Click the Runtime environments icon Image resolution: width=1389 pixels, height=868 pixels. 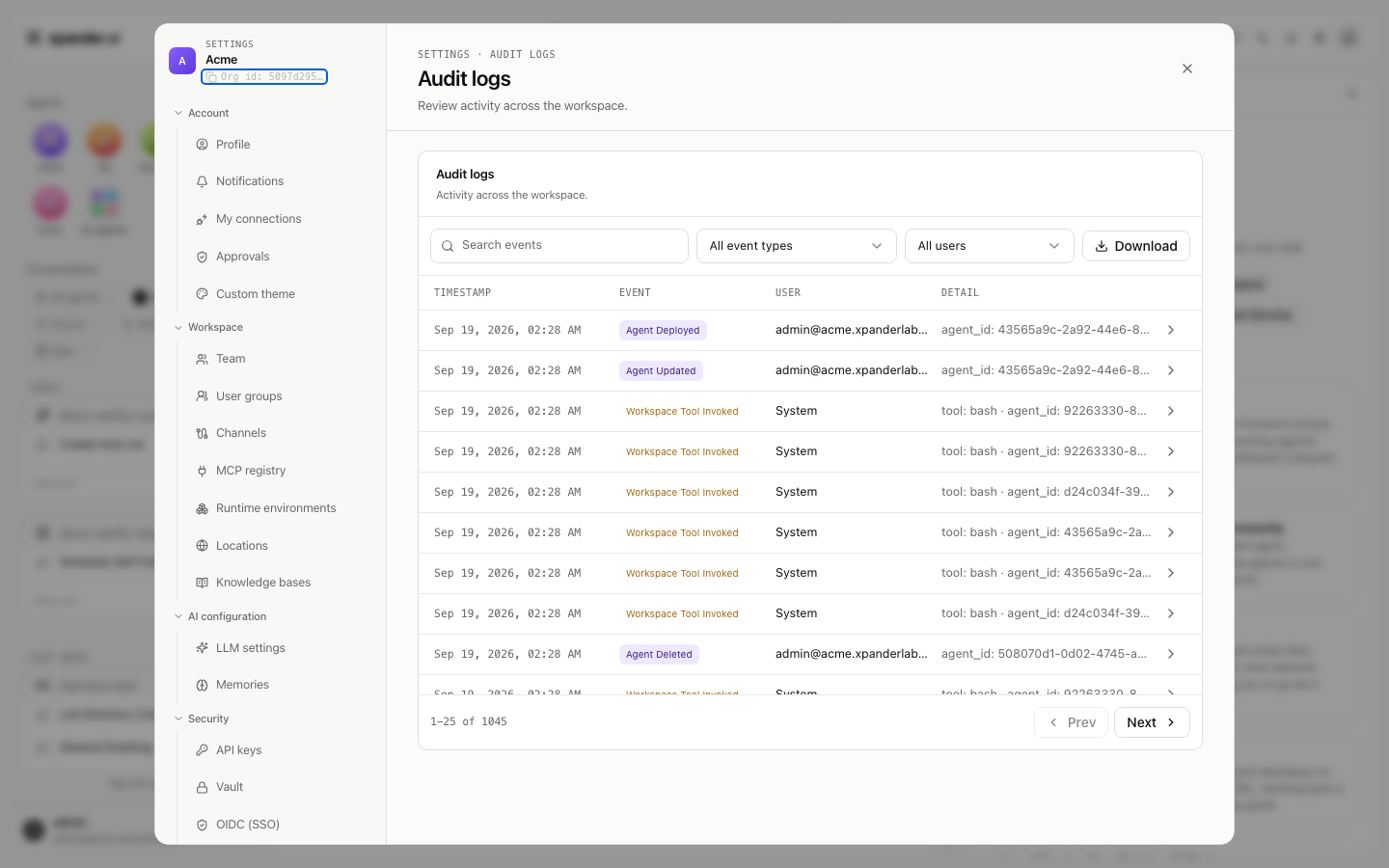(x=203, y=508)
